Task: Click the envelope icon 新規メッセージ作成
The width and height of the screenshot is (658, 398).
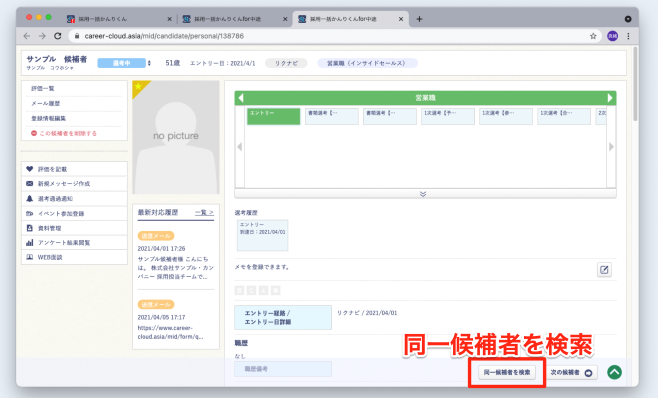Action: point(29,183)
